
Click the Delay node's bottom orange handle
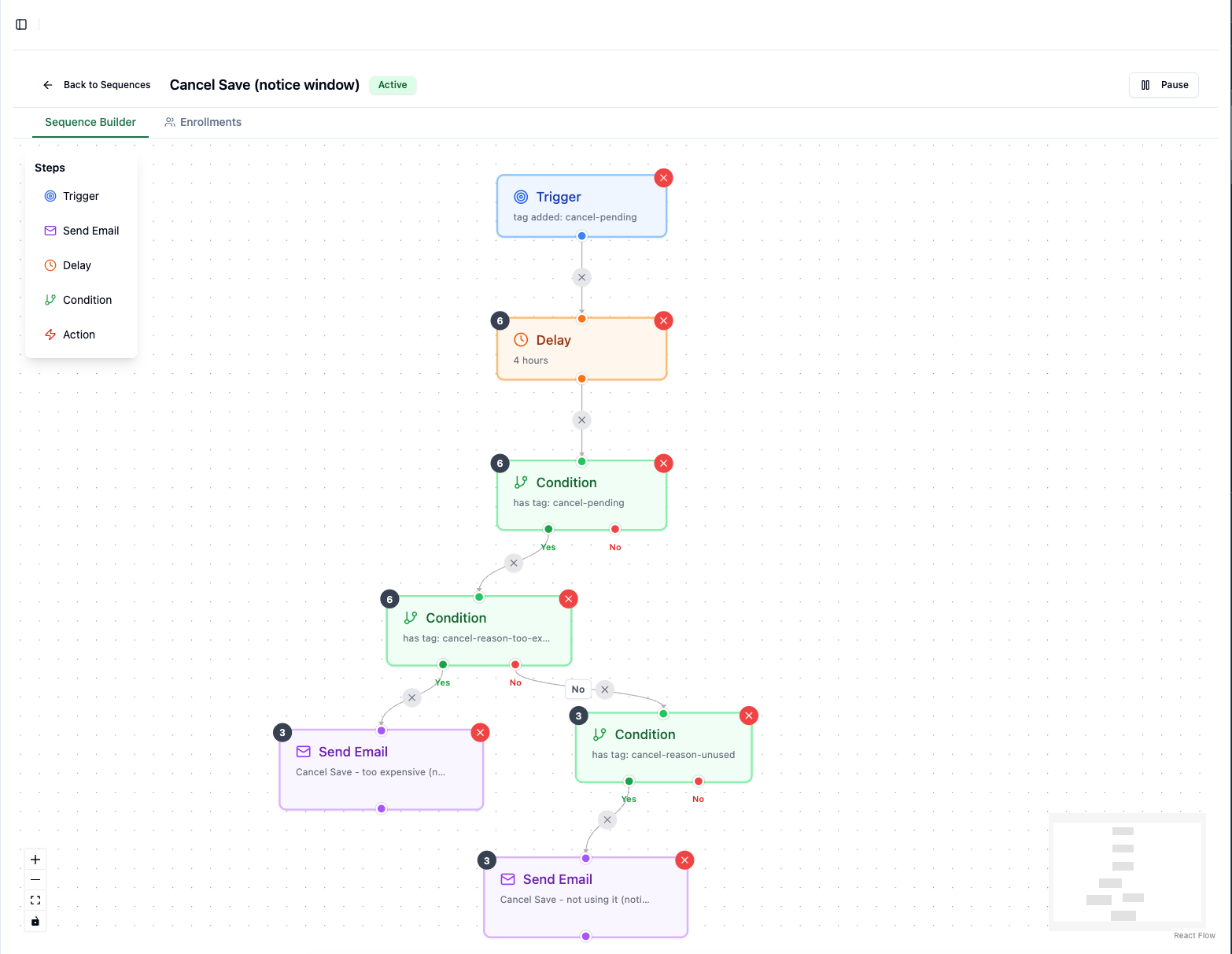582,379
